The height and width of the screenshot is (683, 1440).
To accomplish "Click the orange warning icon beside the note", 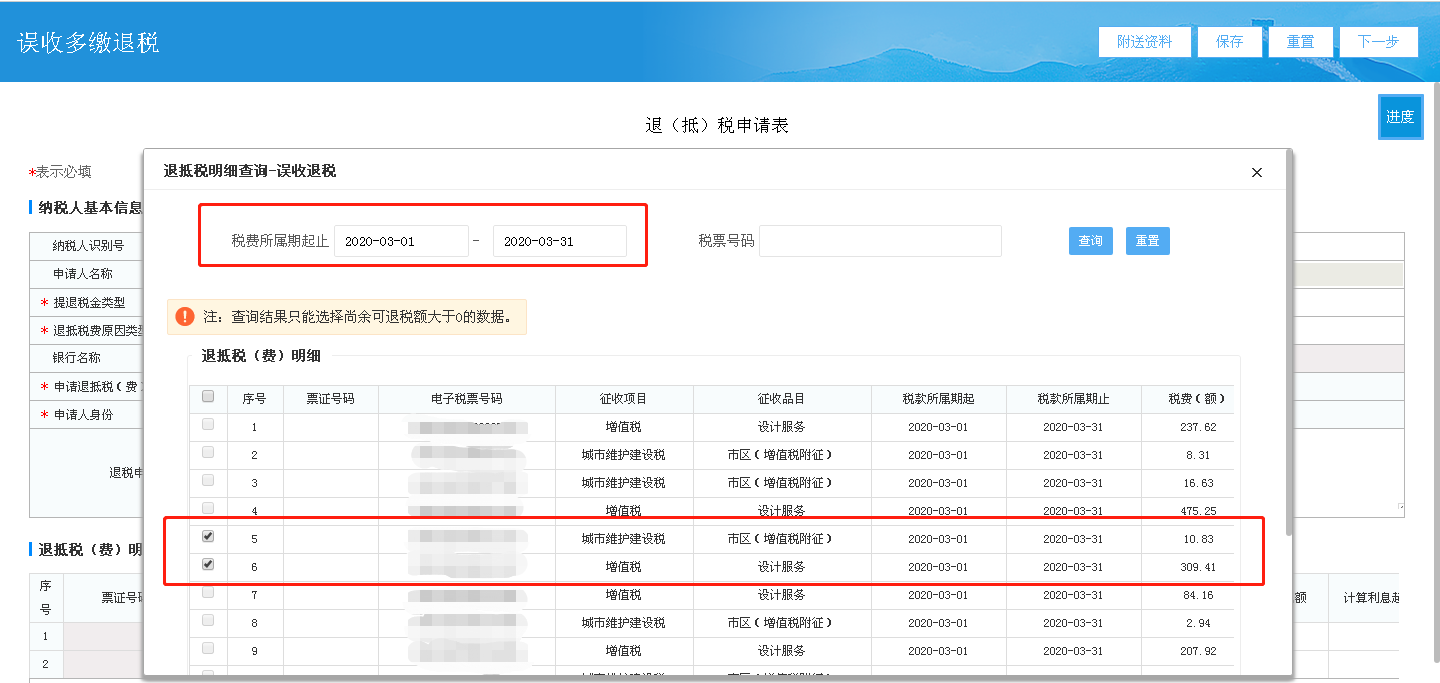I will (x=185, y=317).
